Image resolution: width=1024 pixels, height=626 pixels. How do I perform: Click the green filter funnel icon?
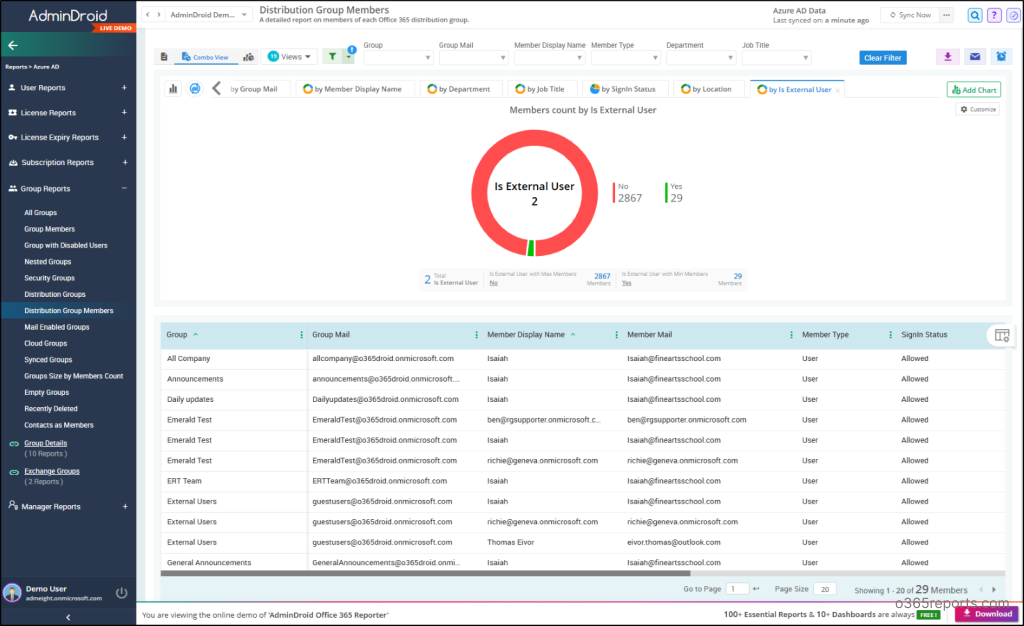pos(332,57)
